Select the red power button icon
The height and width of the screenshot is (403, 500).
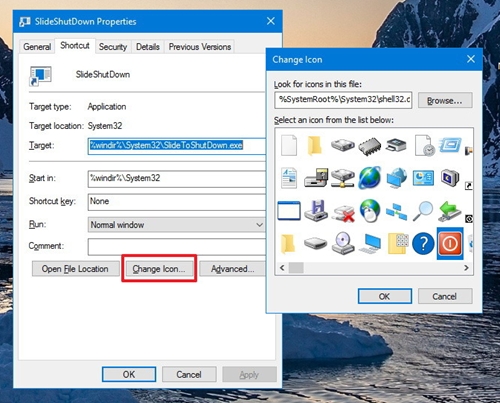(x=450, y=243)
